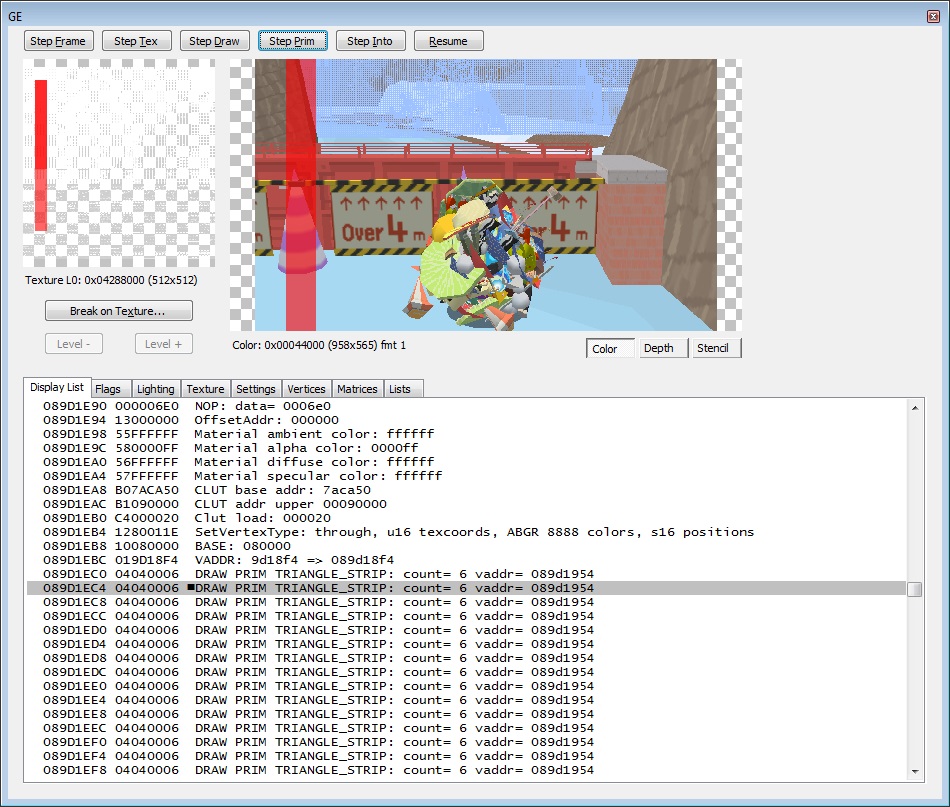Switch to the Lighting tab
950x807 pixels.
155,389
